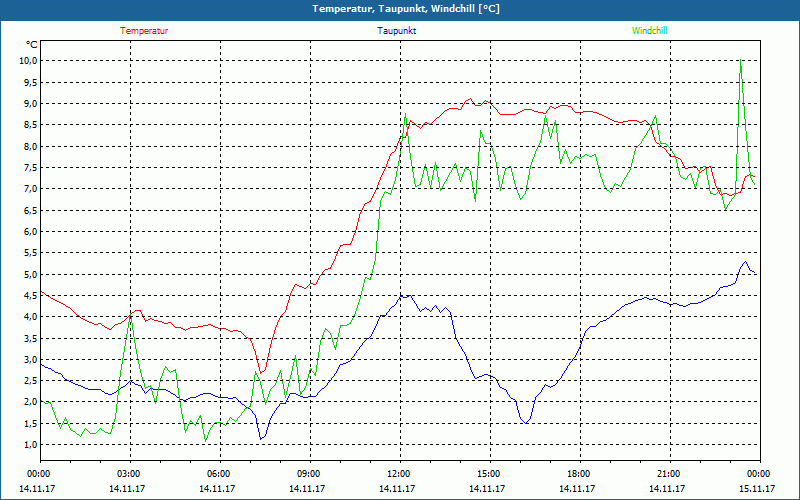
Task: Click the '21:00' time label
Action: click(x=669, y=474)
